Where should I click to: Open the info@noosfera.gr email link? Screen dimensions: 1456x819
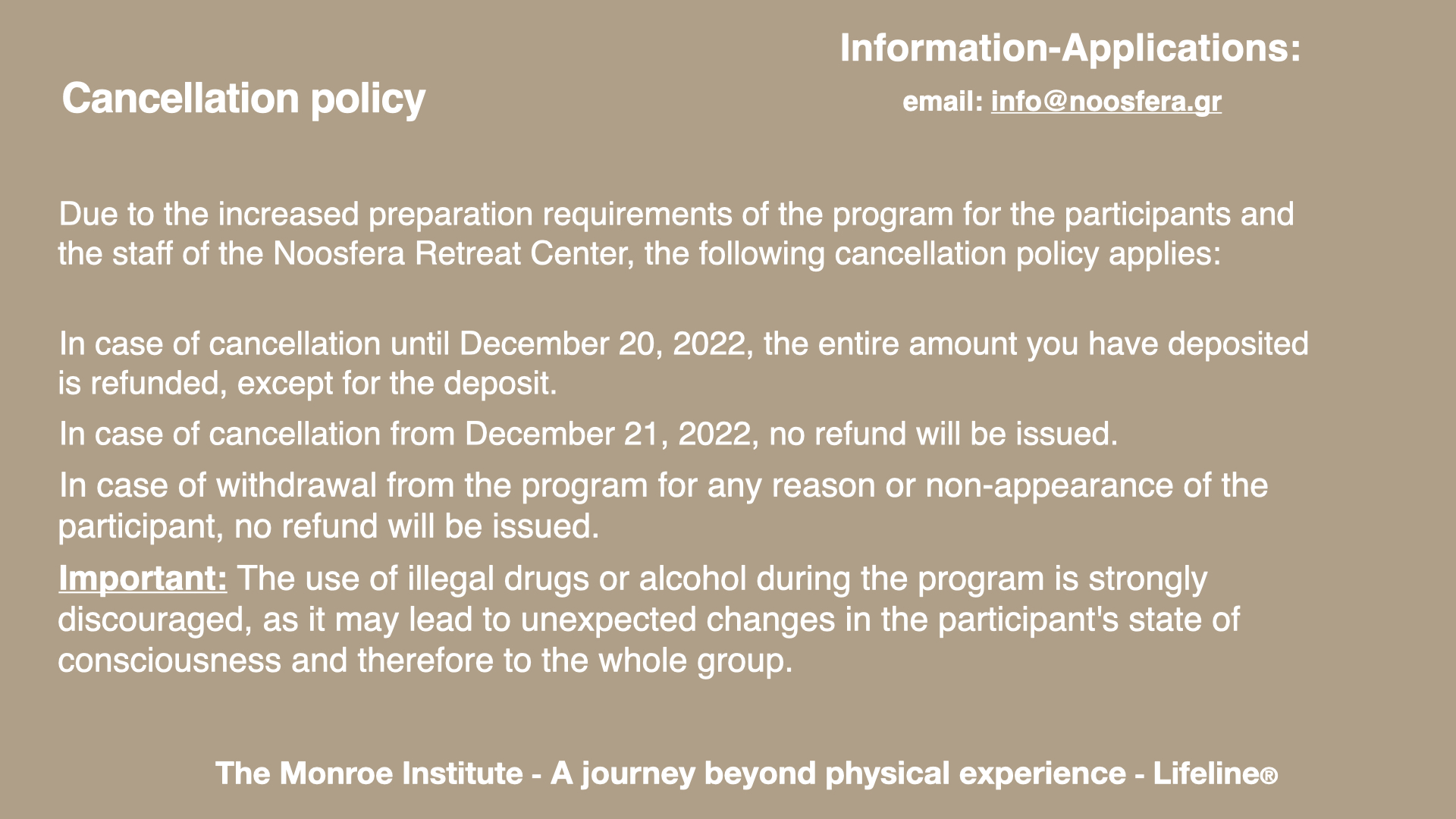coord(1106,102)
